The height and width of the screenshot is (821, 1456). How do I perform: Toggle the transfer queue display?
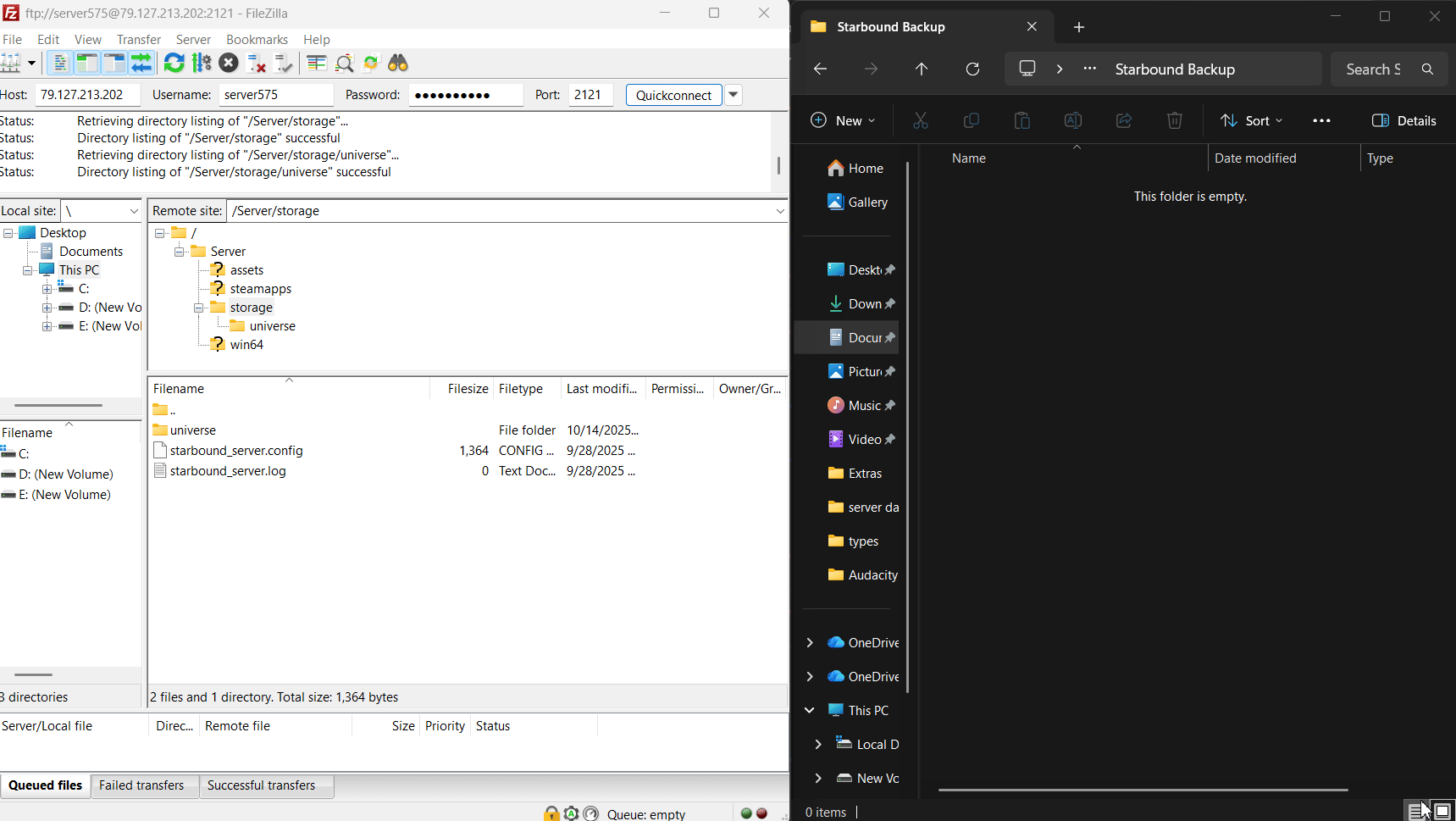[x=141, y=64]
